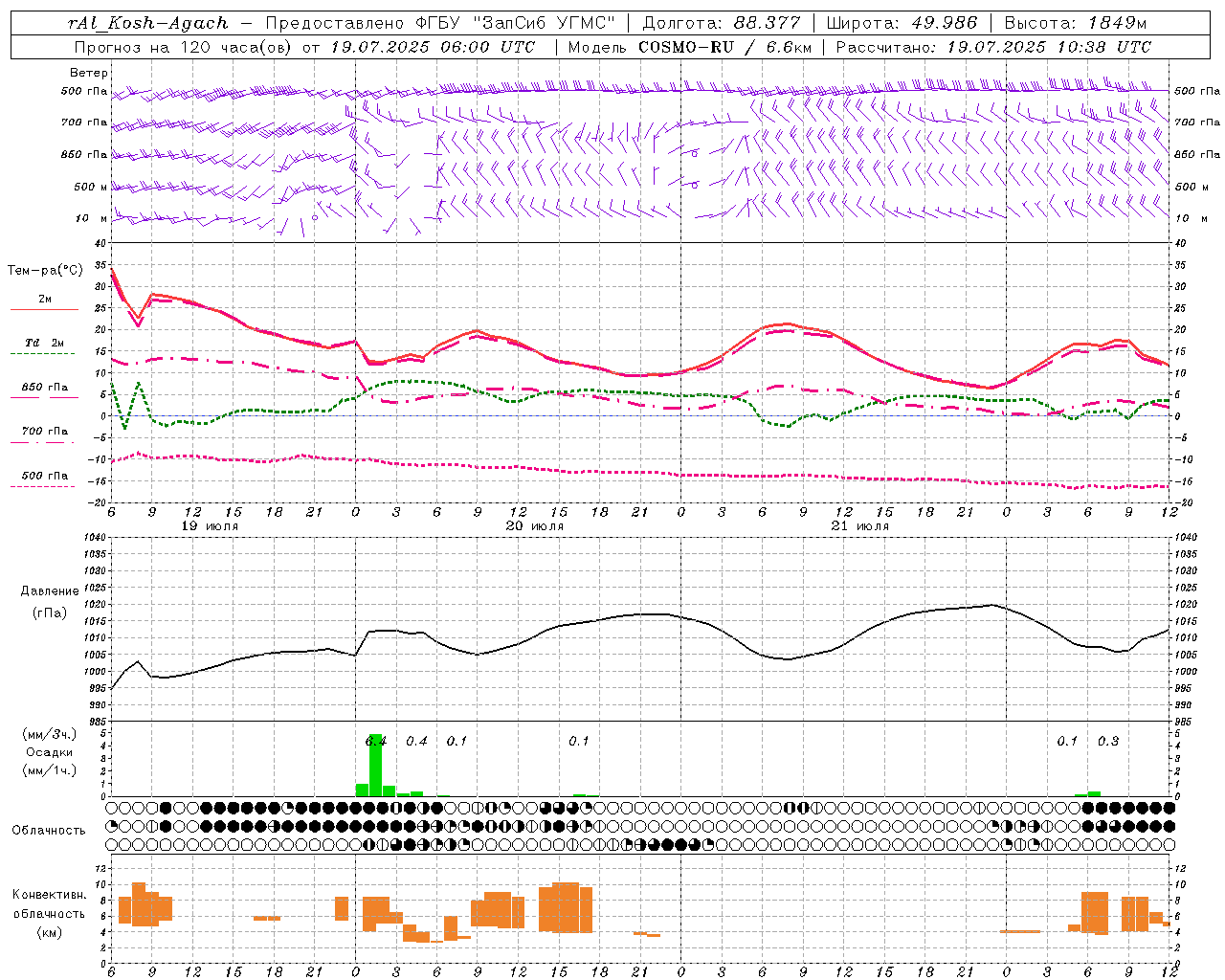Click the 1040 label on left pressure axis
Screen dimensions: 1225x980
click(94, 537)
